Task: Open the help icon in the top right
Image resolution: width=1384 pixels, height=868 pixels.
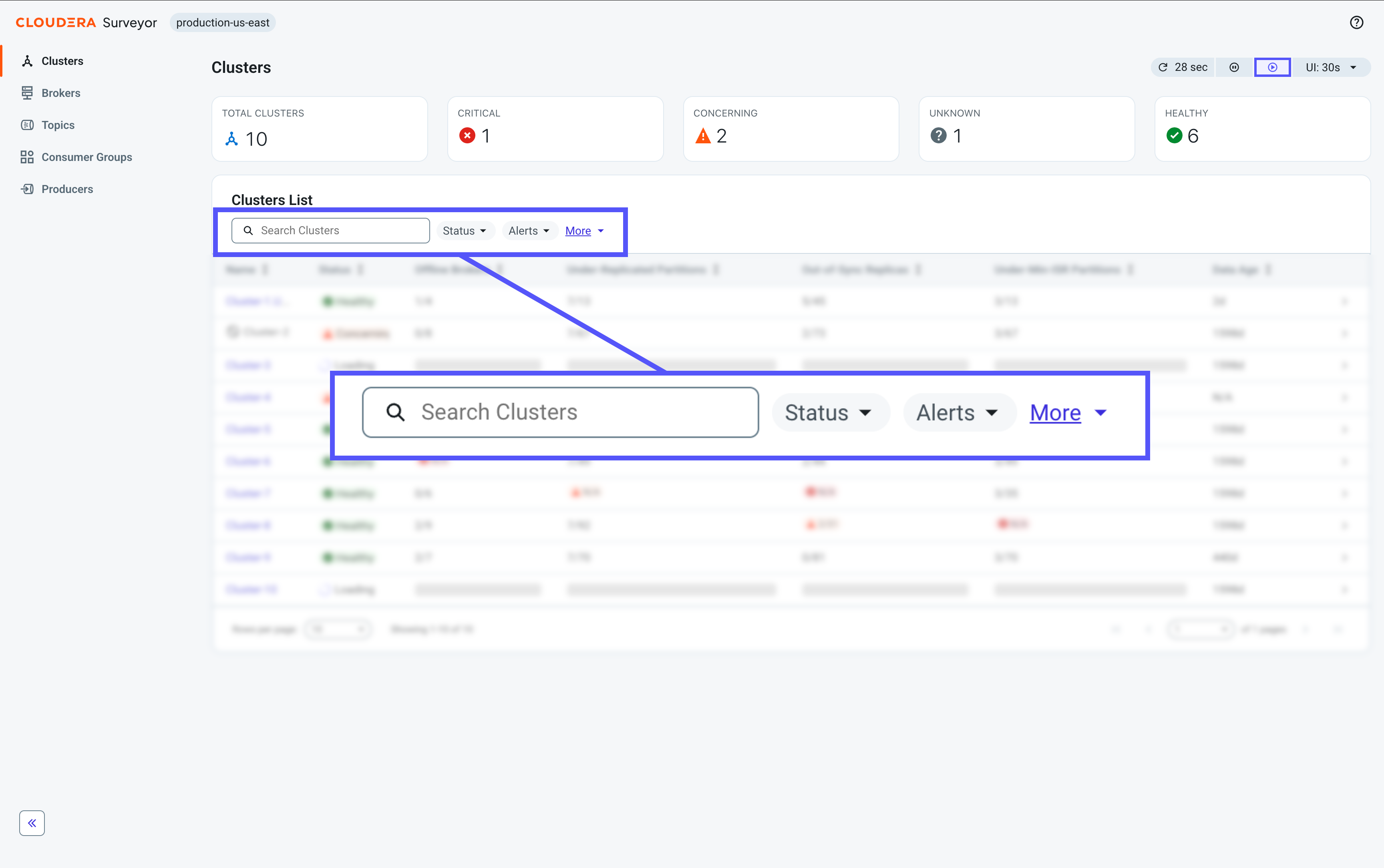Action: point(1356,22)
